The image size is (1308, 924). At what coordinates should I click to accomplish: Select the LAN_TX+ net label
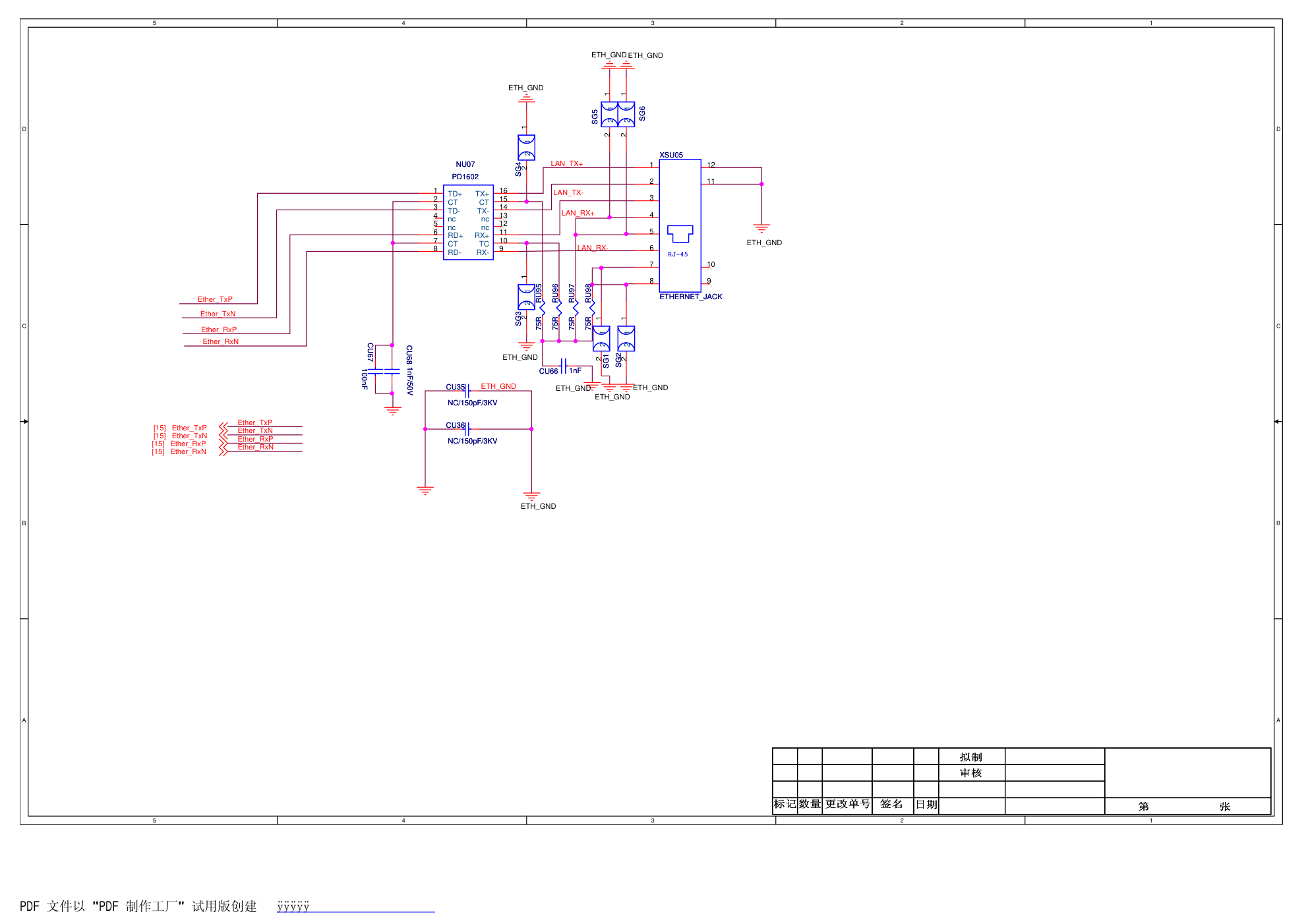click(x=567, y=163)
